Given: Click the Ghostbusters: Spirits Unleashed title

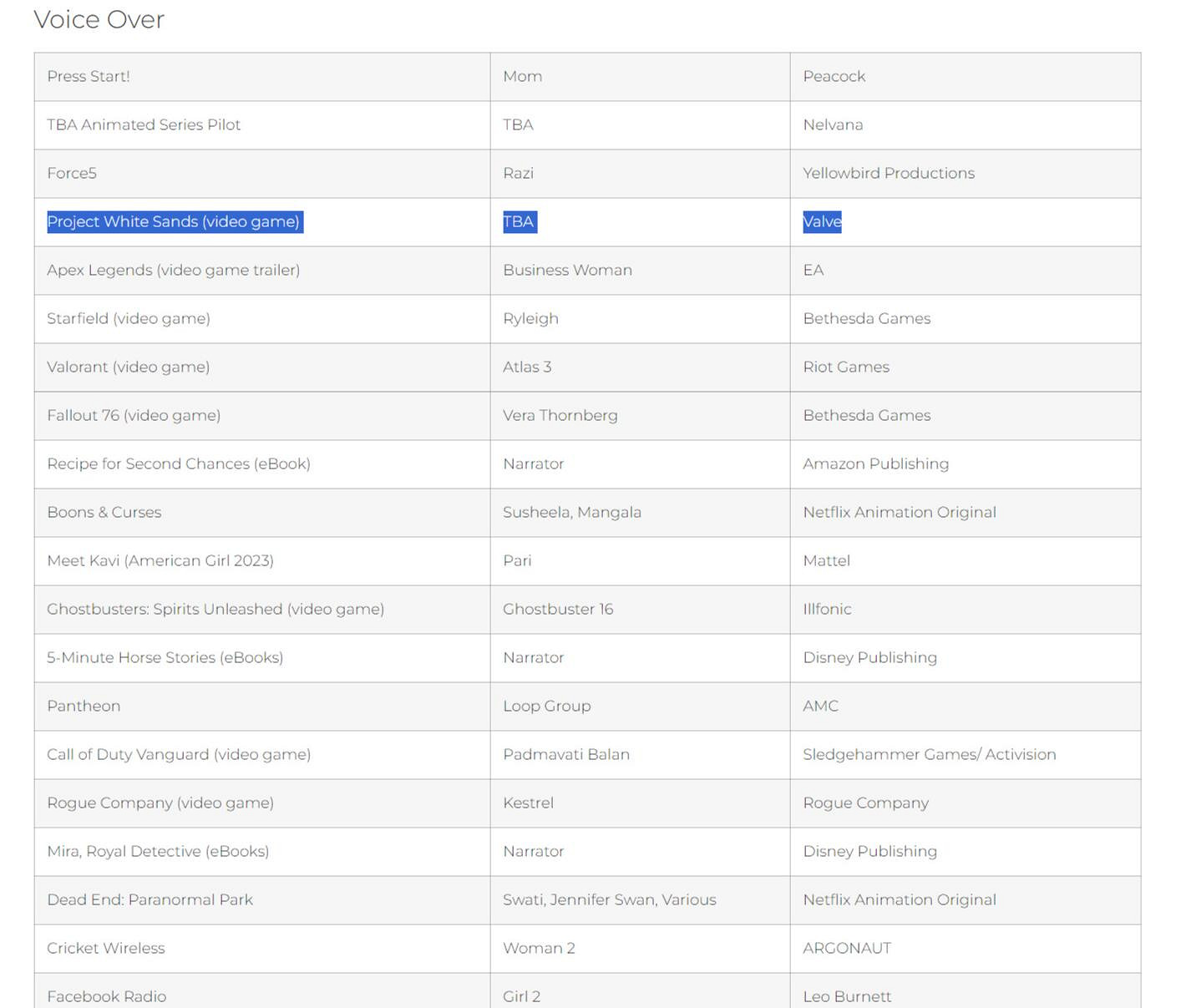Looking at the screenshot, I should click(215, 609).
